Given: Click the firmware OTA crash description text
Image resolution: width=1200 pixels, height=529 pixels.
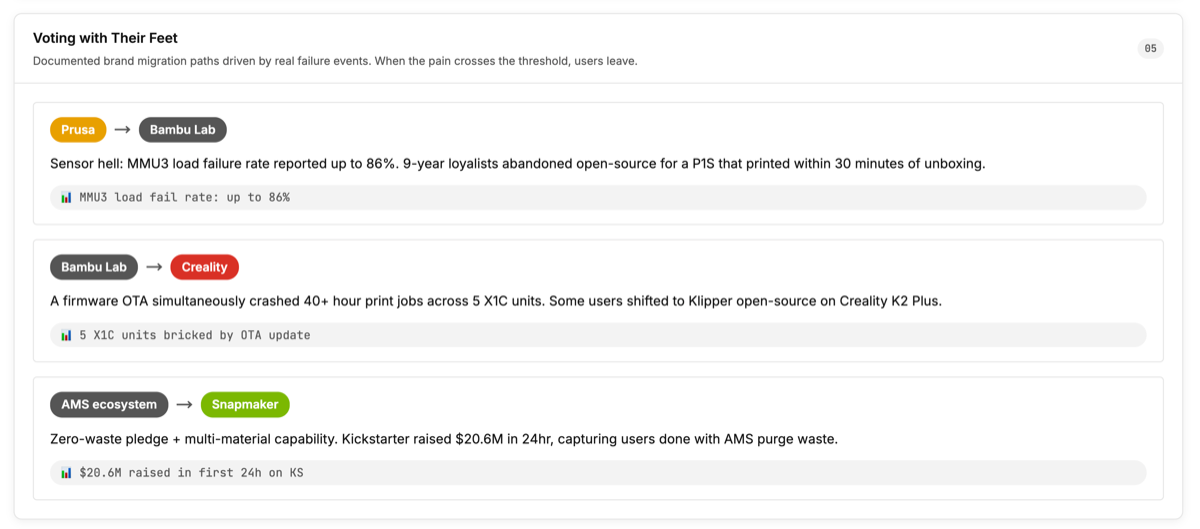Looking at the screenshot, I should (495, 300).
